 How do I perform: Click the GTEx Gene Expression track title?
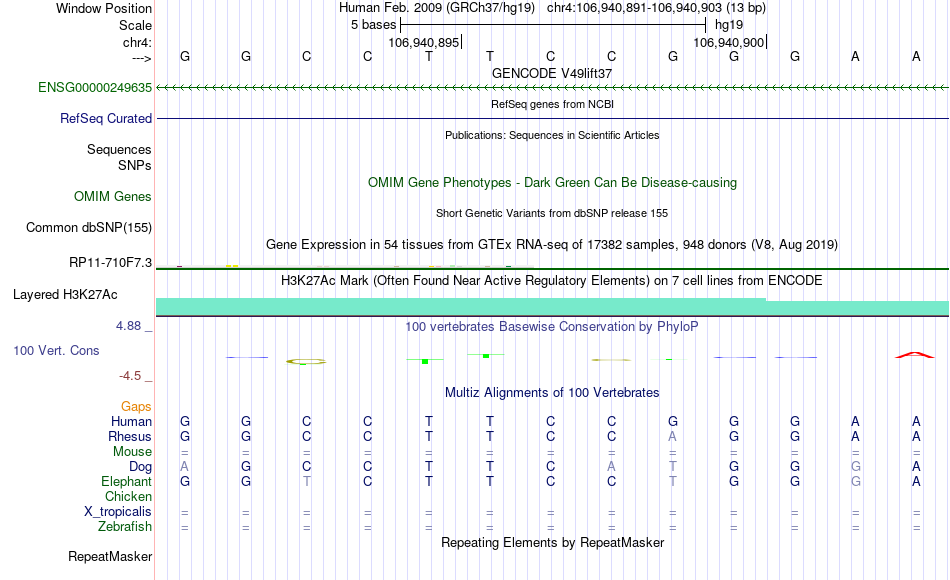[552, 245]
